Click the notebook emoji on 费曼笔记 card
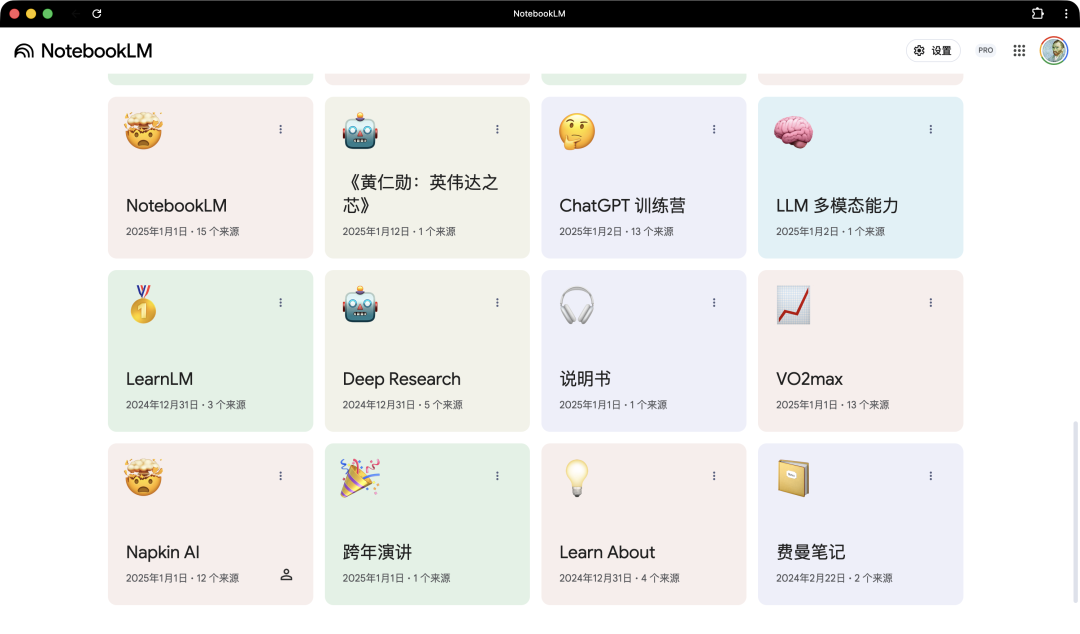This screenshot has height=634, width=1080. pyautogui.click(x=793, y=478)
